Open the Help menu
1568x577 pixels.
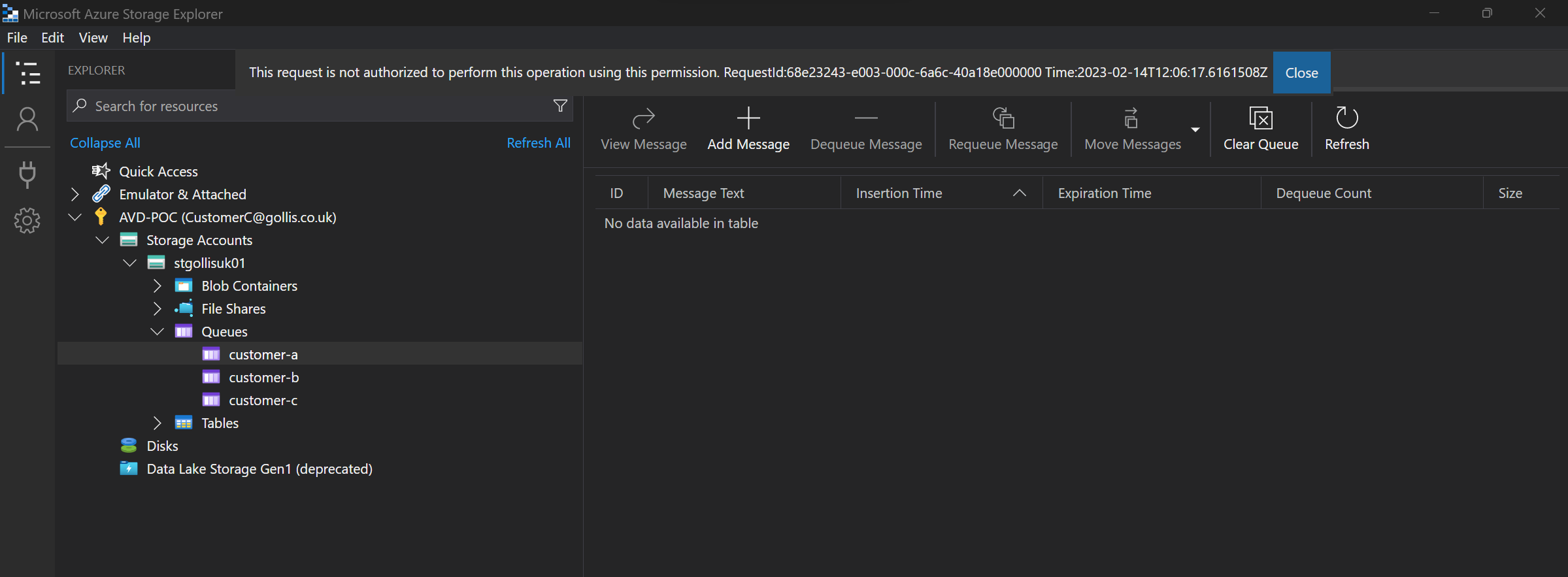click(137, 37)
